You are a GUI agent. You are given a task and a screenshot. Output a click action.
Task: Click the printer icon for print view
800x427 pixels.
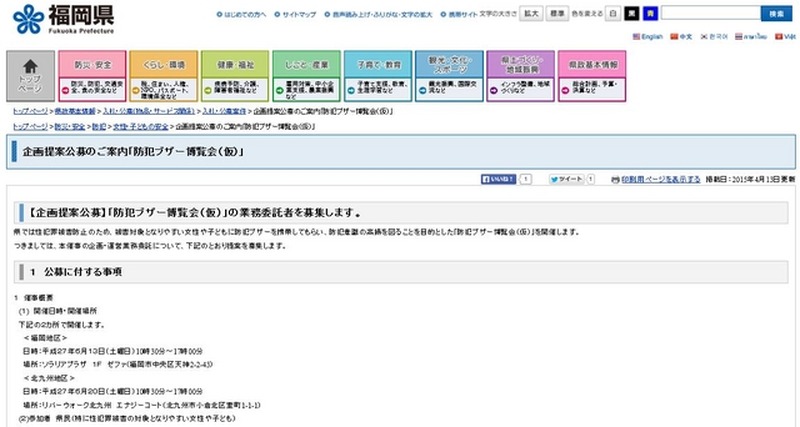617,179
